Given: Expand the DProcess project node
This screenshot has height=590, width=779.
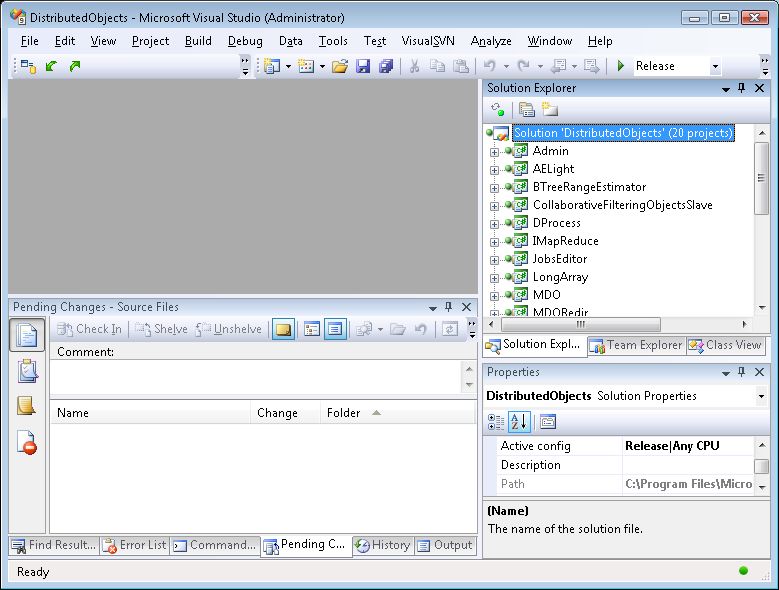Looking at the screenshot, I should [x=494, y=224].
